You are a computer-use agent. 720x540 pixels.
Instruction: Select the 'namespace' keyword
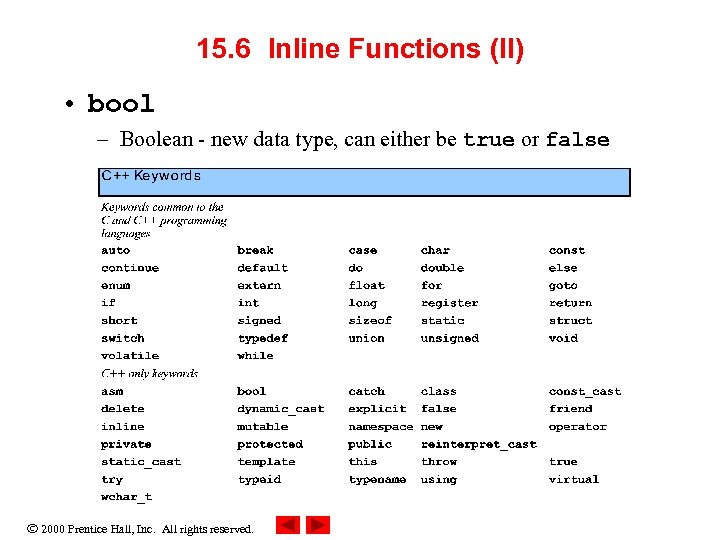381,427
